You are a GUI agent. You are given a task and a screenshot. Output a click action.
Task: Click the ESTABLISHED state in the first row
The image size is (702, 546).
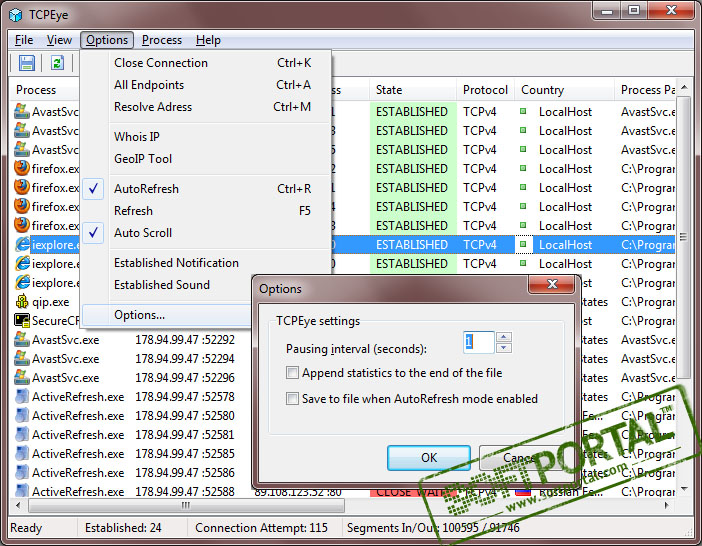(412, 111)
